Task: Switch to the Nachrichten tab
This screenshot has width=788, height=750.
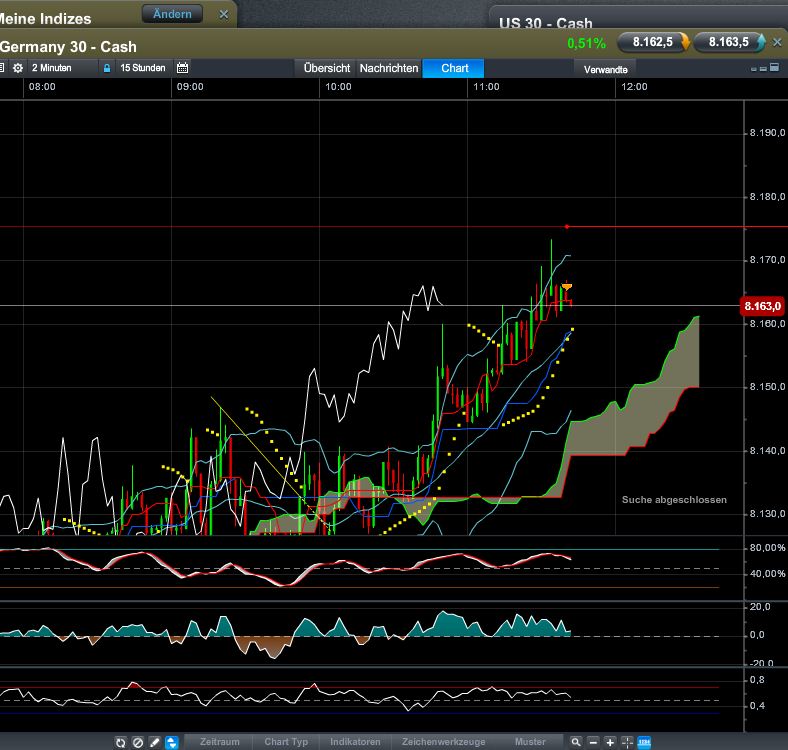Action: [389, 68]
